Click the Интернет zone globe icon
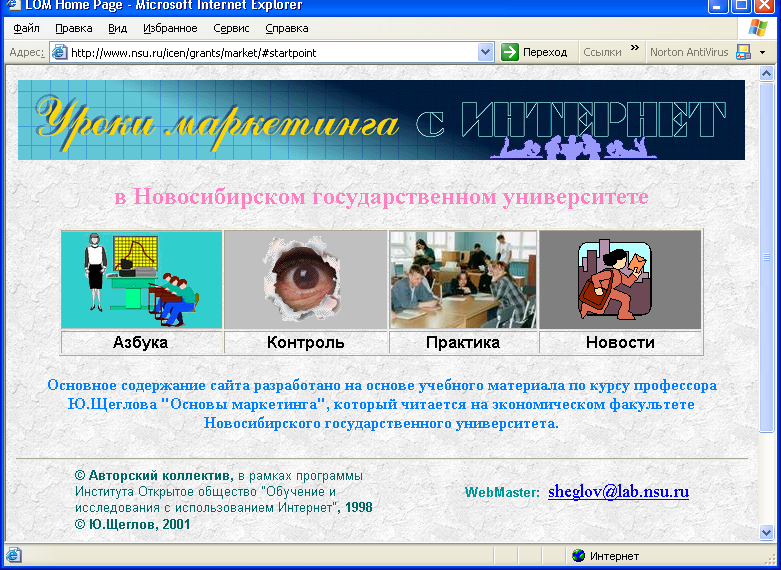 coord(578,556)
